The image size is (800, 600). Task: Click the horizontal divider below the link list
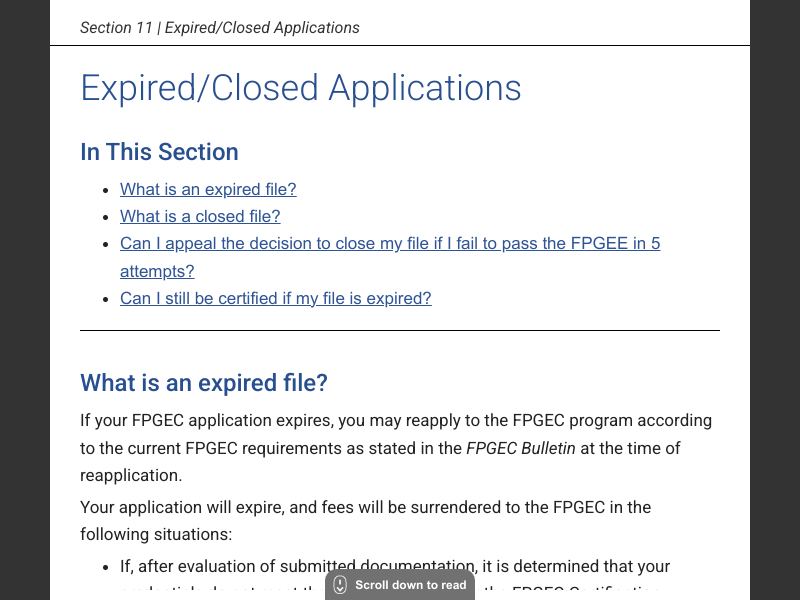400,330
